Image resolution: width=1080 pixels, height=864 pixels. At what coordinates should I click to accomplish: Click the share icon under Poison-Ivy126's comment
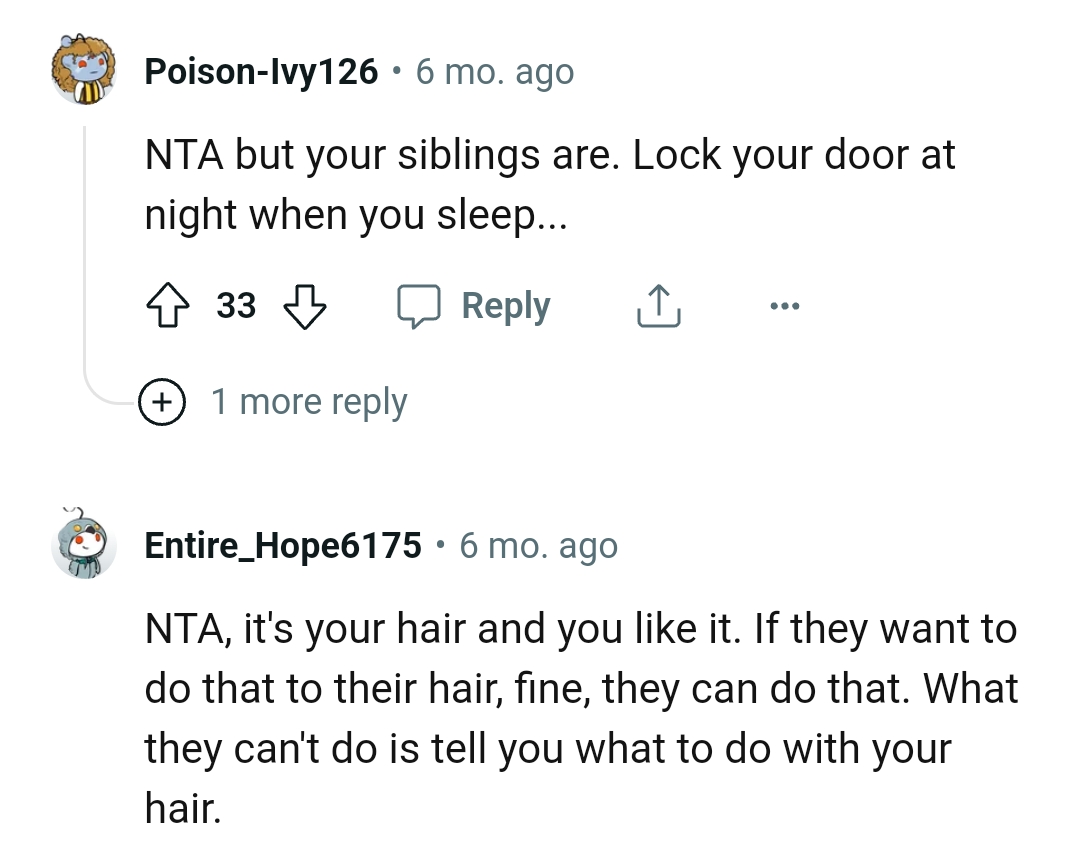[x=657, y=306]
